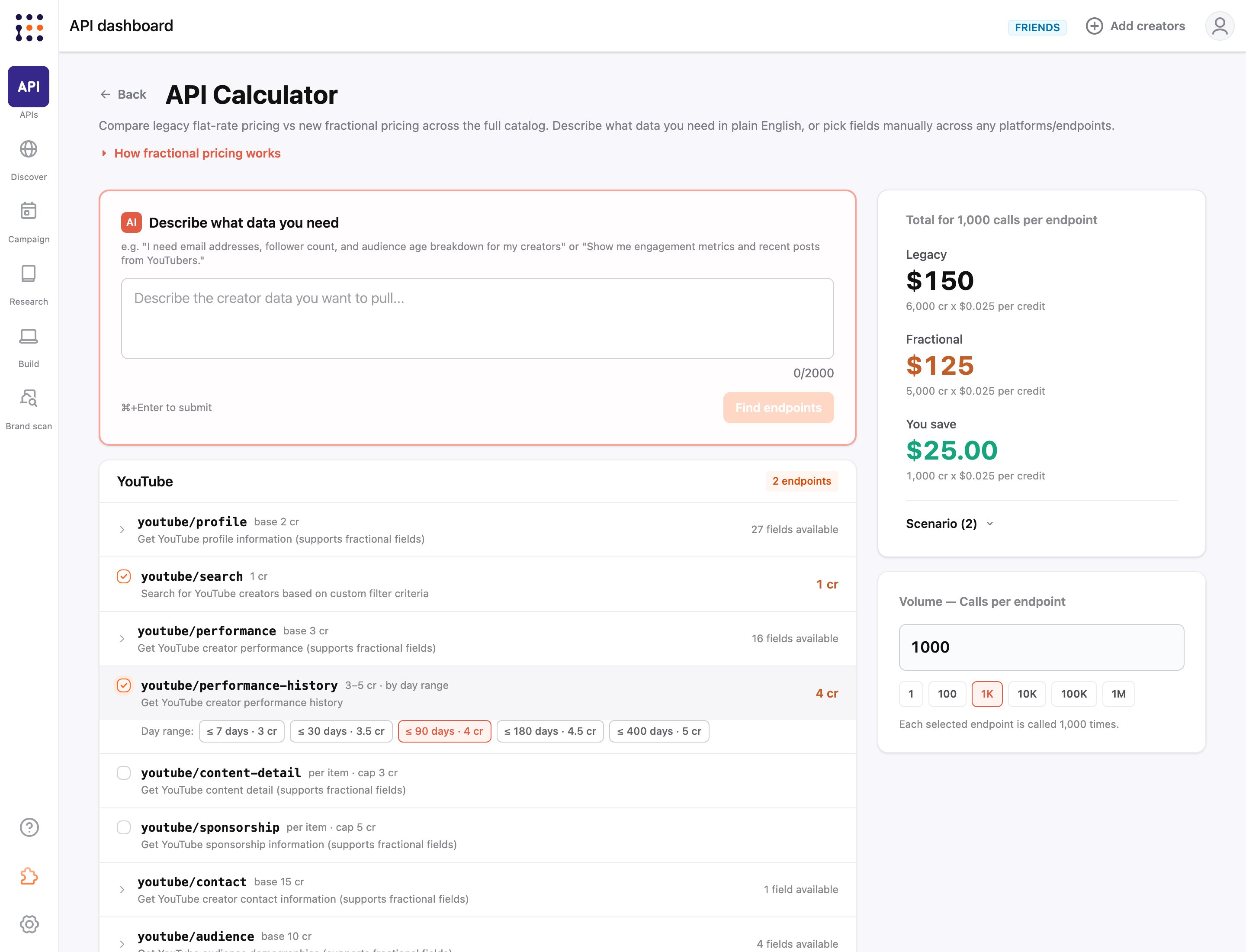1246x952 pixels.
Task: Open the user profile avatar
Action: (1219, 26)
